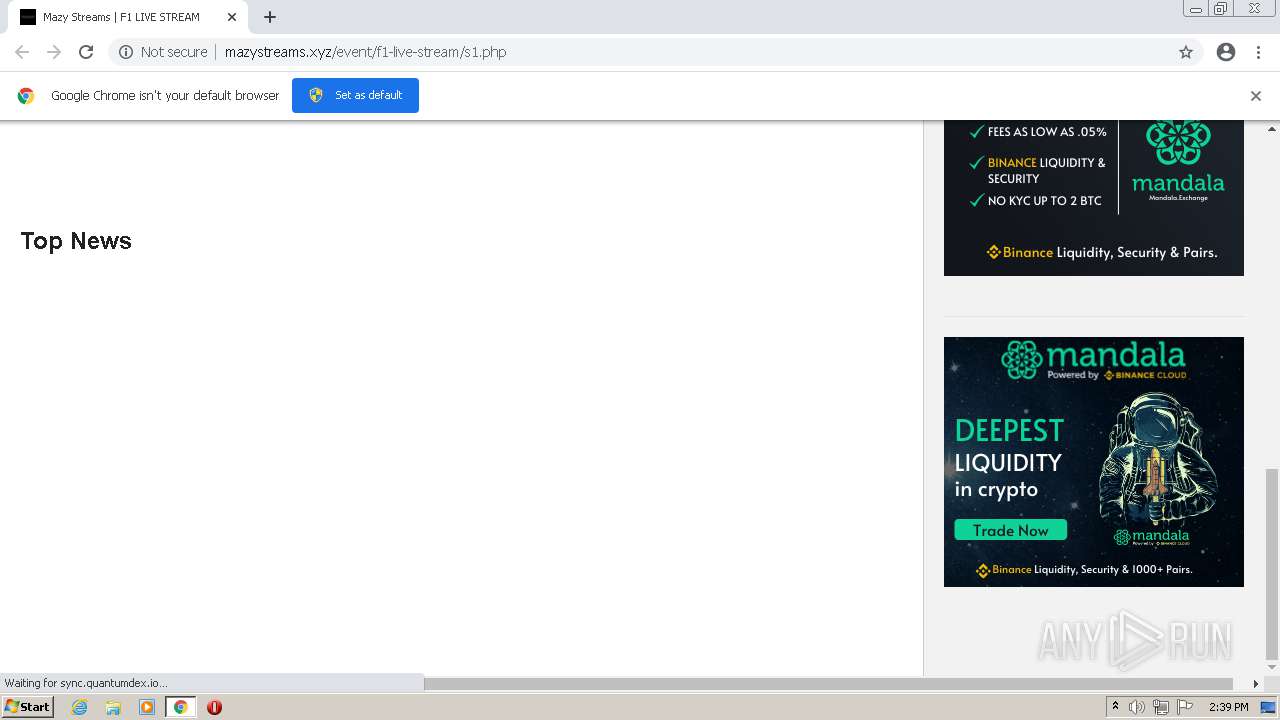This screenshot has width=1280, height=720.
Task: Click the vertical scrollbar down arrow
Action: click(x=1272, y=667)
